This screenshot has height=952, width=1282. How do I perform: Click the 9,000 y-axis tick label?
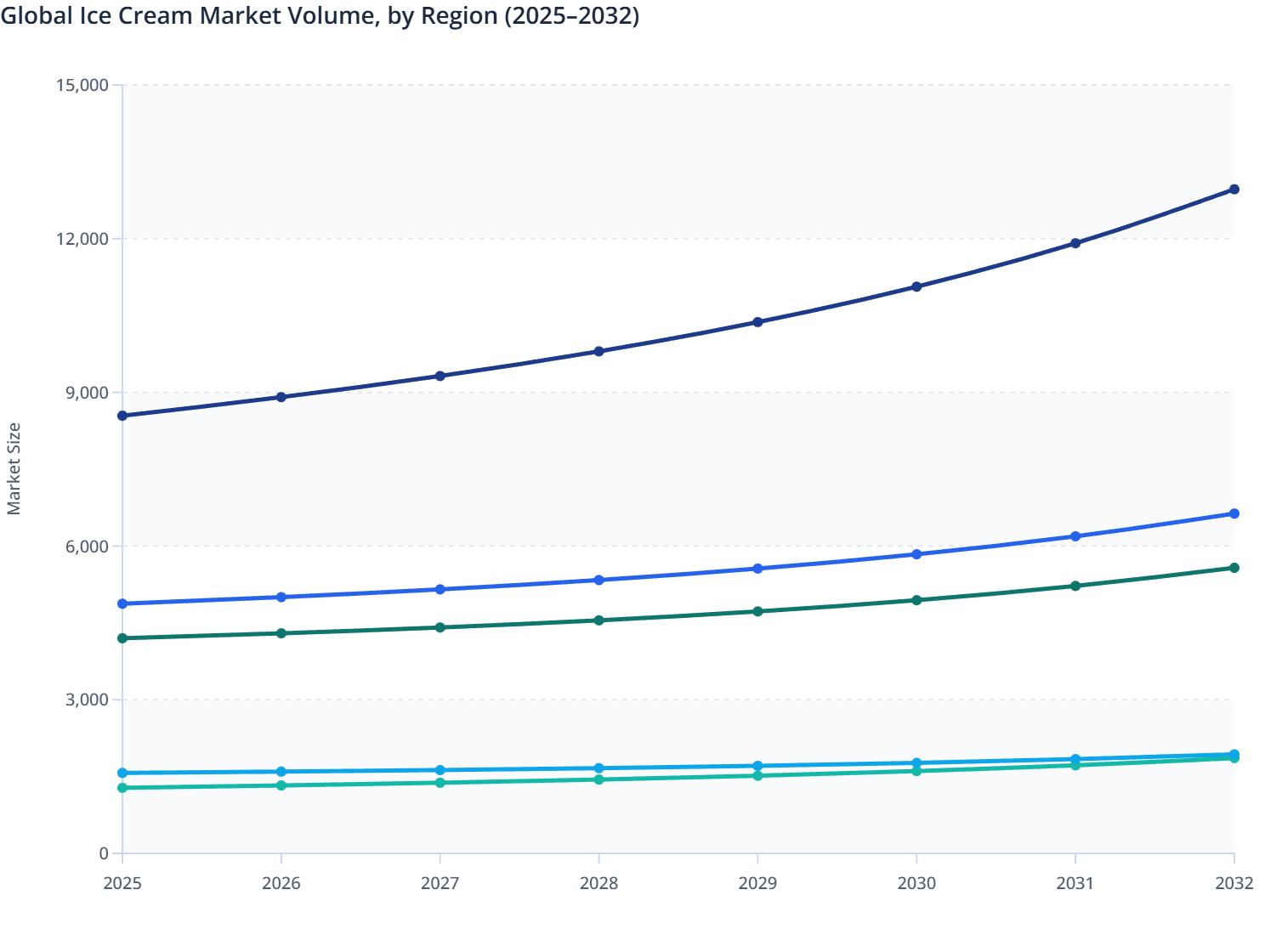[x=88, y=393]
